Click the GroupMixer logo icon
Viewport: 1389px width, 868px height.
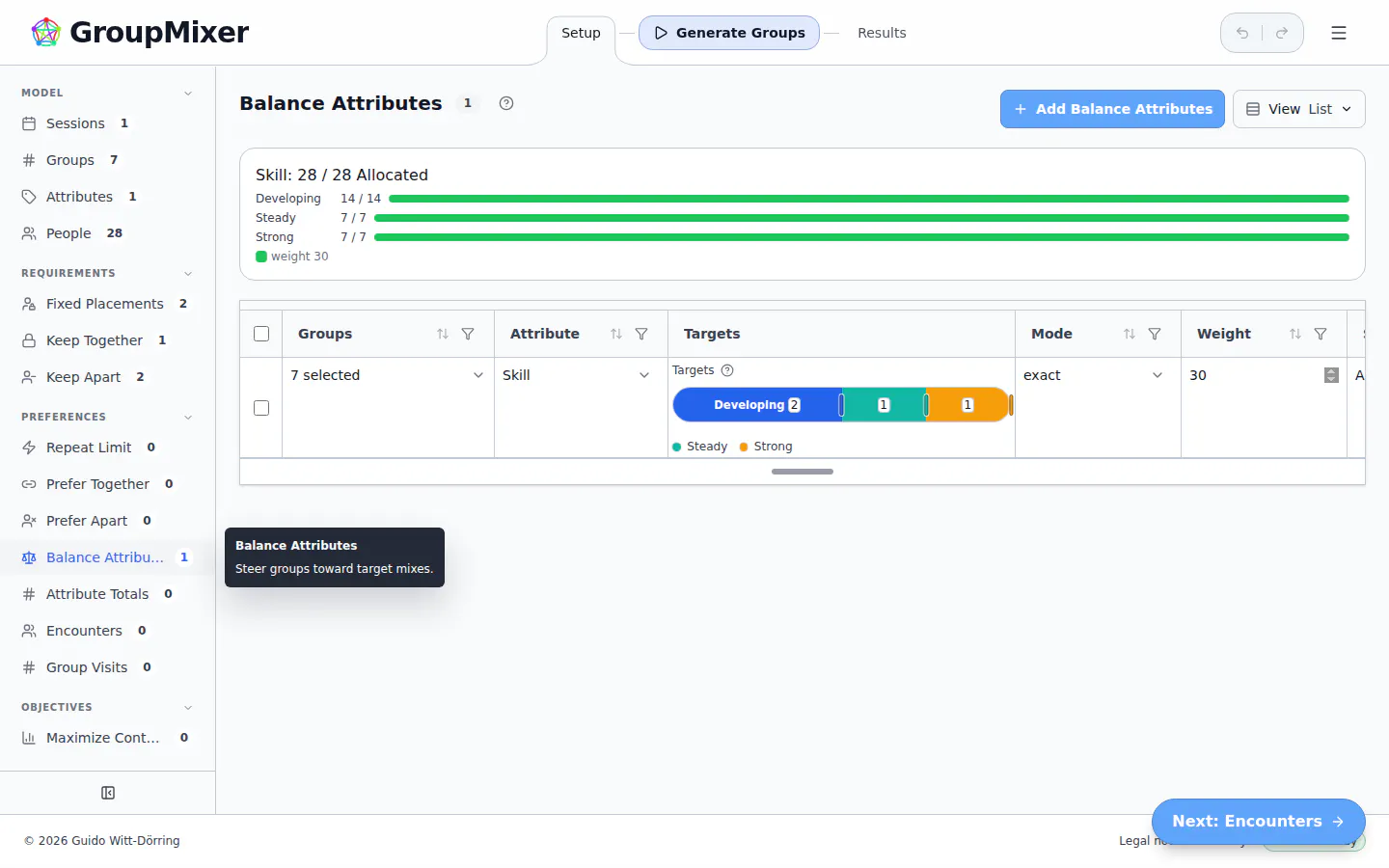point(45,33)
